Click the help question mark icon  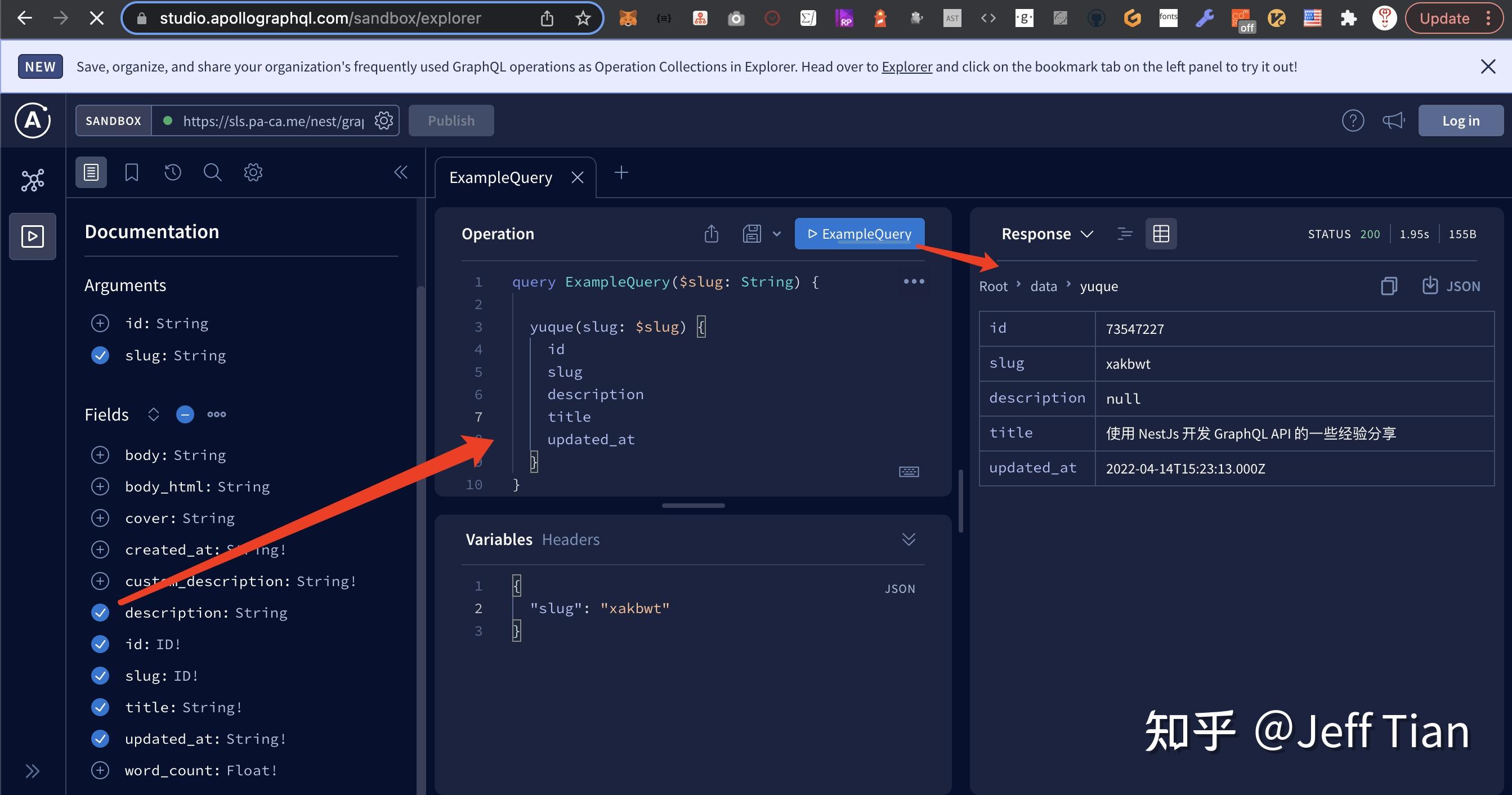pyautogui.click(x=1353, y=120)
